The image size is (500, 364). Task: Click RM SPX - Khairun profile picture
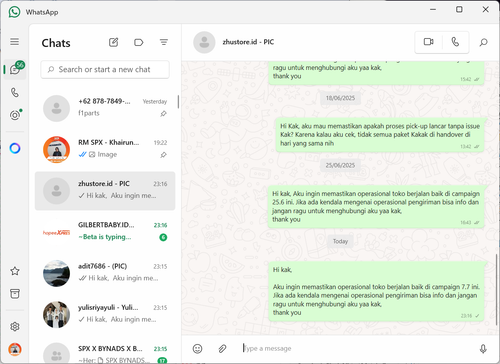coord(56,150)
